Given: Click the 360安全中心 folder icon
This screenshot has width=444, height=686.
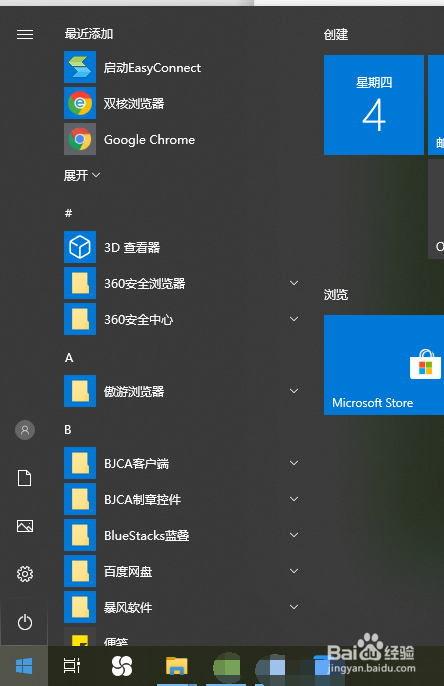Looking at the screenshot, I should click(80, 319).
